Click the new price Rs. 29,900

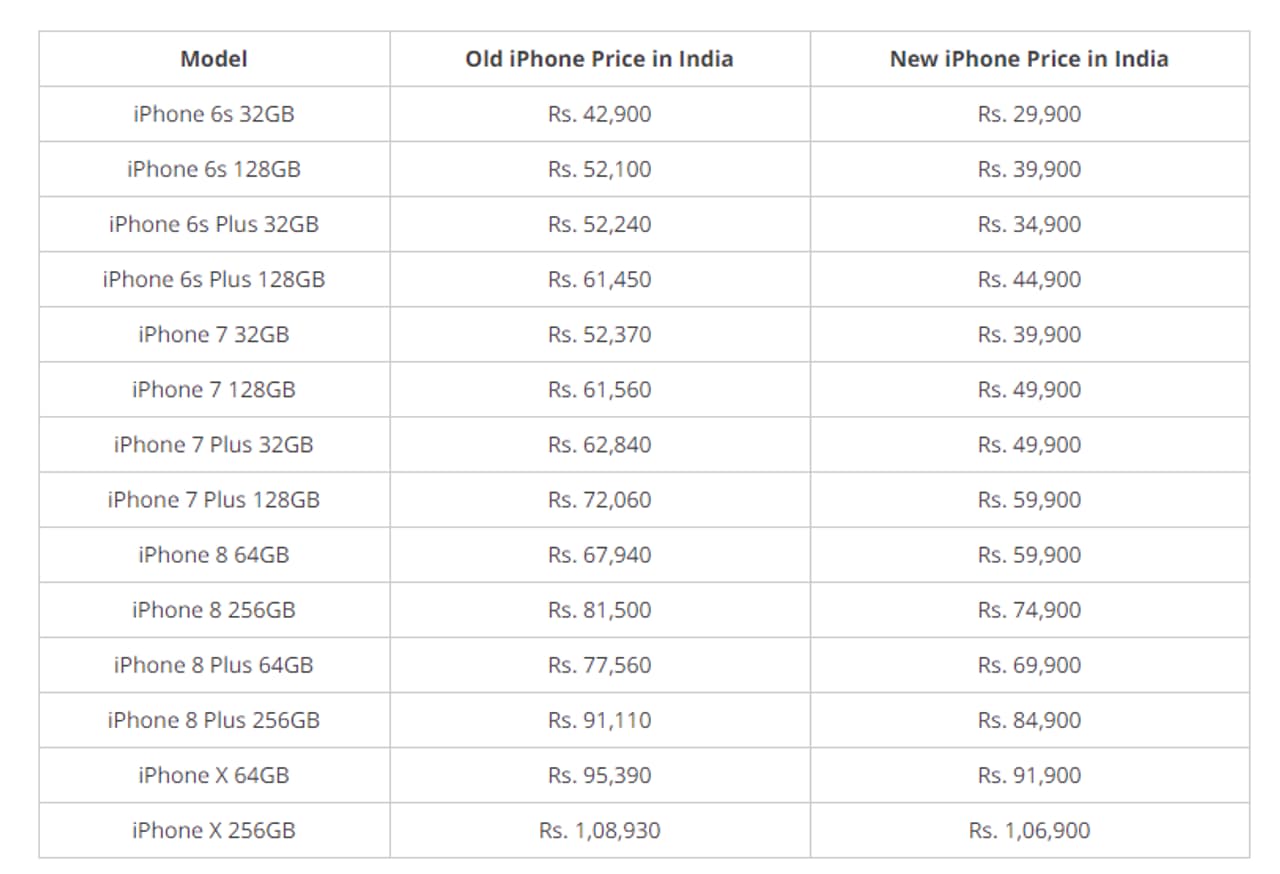pos(1029,114)
